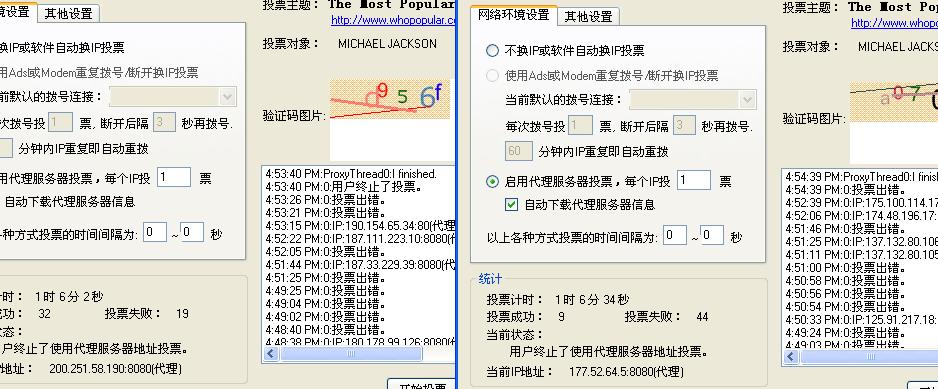Click left arrow of right window log scrollbar
Viewport: 938px width, 389px height.
[791, 357]
